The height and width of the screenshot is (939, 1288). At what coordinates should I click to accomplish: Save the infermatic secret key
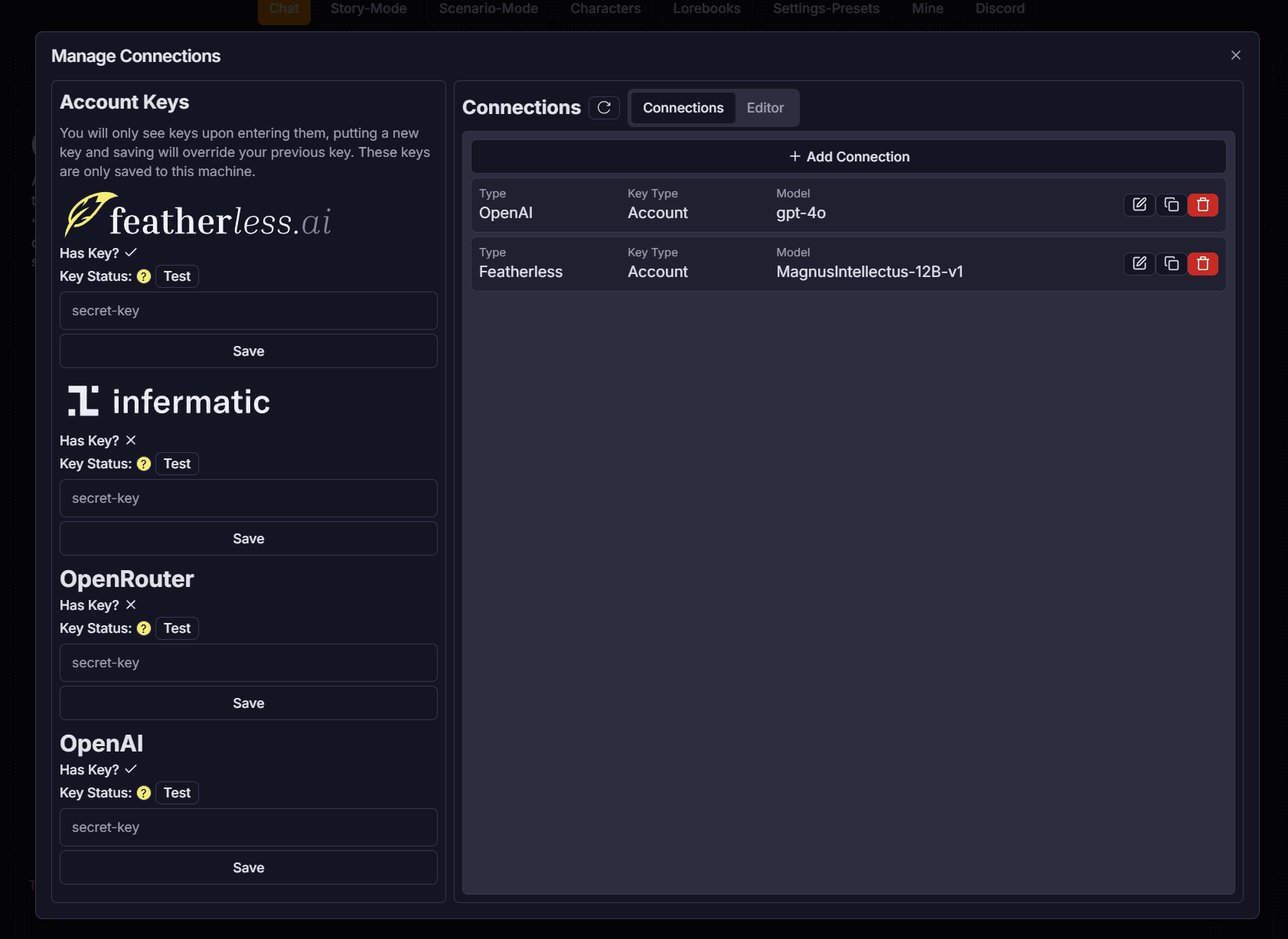pos(249,539)
